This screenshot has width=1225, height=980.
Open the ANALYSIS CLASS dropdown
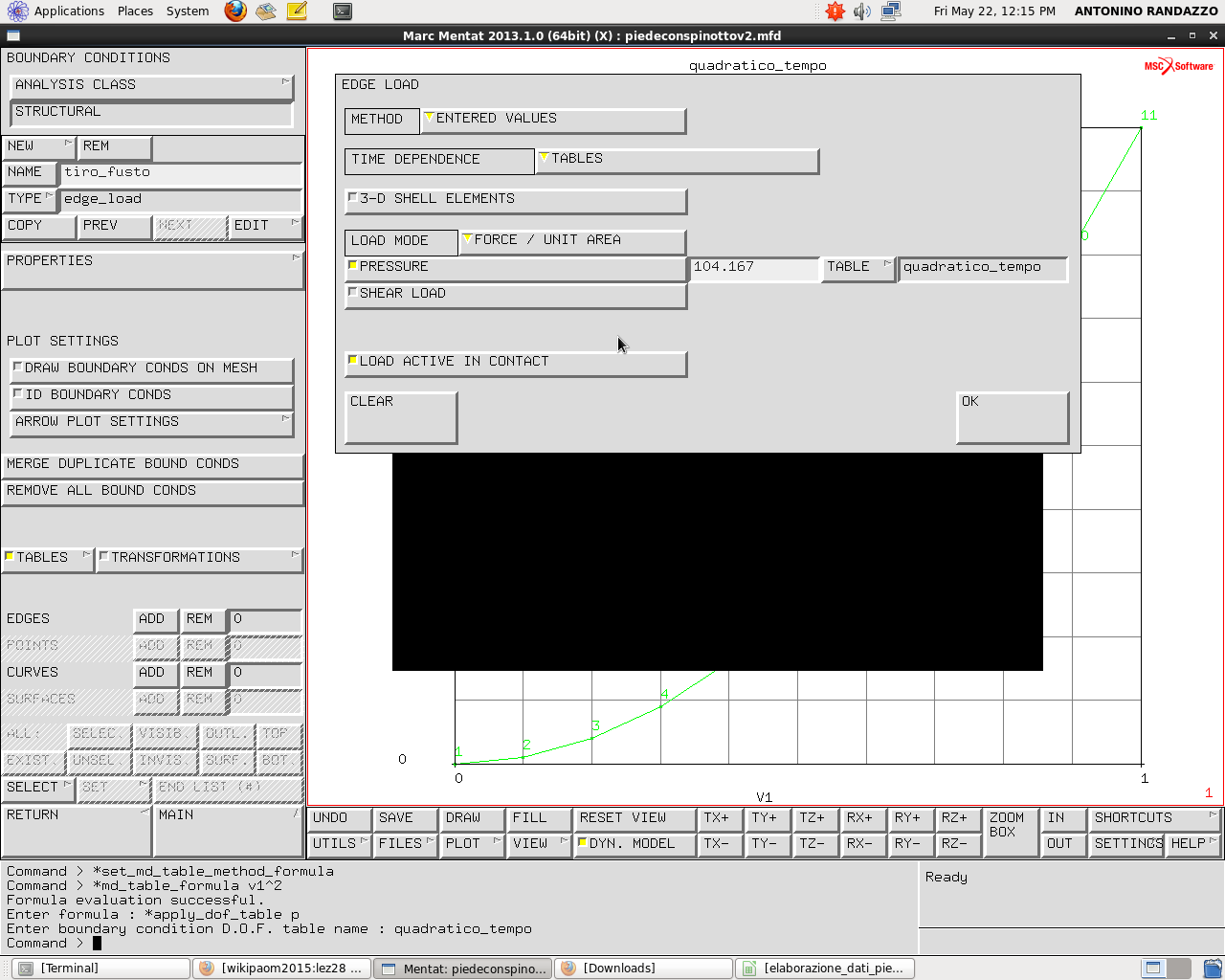point(151,86)
